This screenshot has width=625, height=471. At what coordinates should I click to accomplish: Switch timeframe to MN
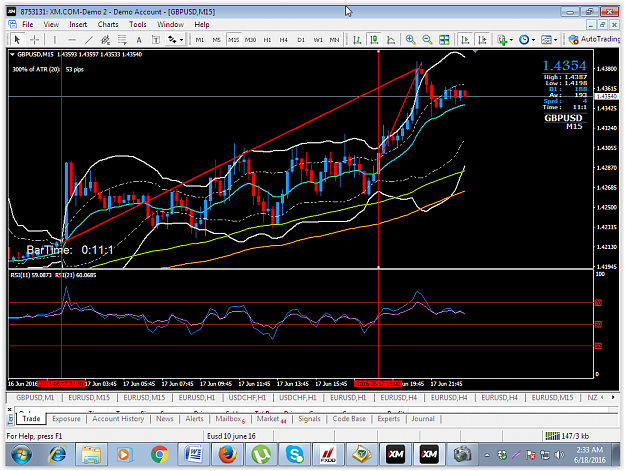pyautogui.click(x=334, y=39)
